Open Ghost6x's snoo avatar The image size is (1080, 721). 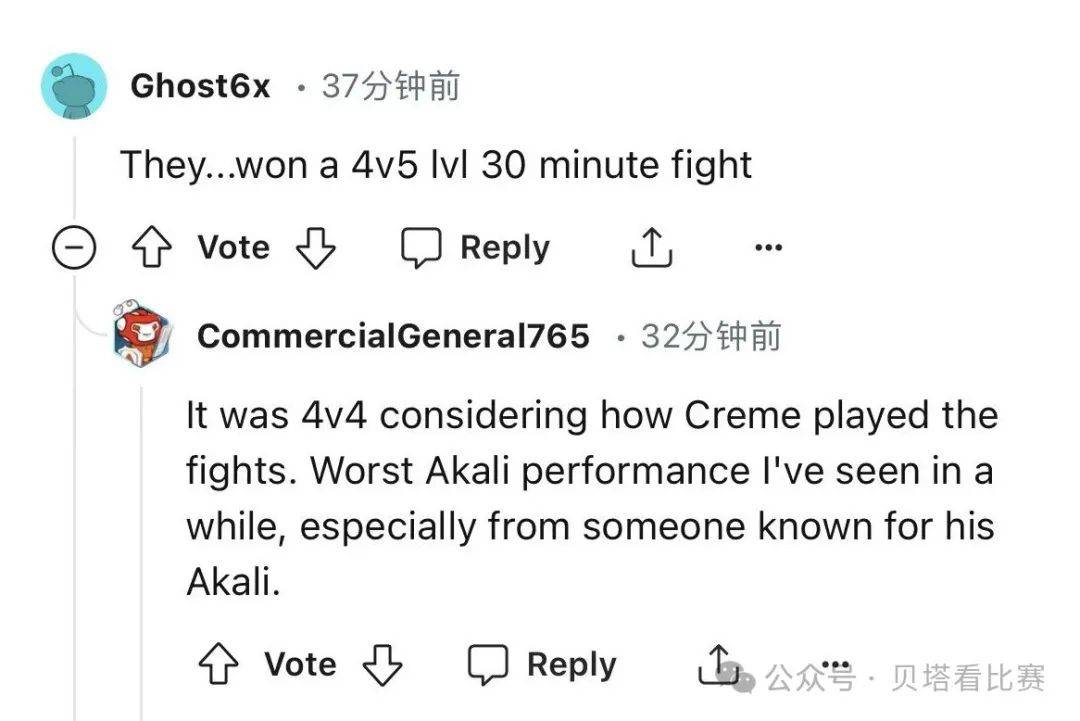pos(73,87)
